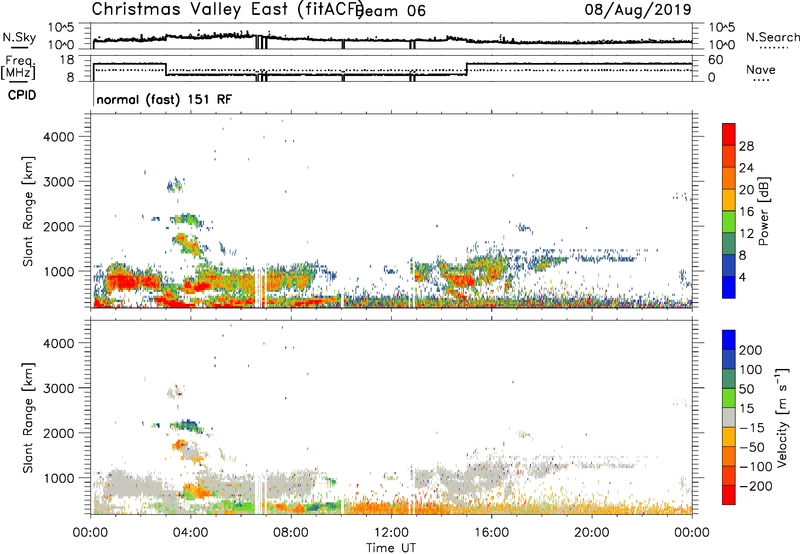Pick the yellow -15 to -50 Velocity segment
The width and height of the screenshot is (800, 554).
(729, 437)
